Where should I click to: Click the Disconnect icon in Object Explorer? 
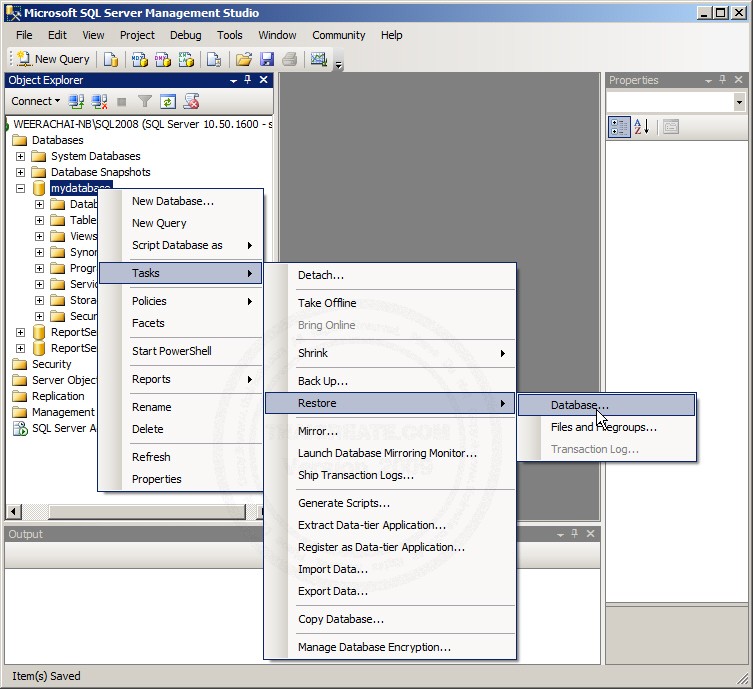click(99, 101)
